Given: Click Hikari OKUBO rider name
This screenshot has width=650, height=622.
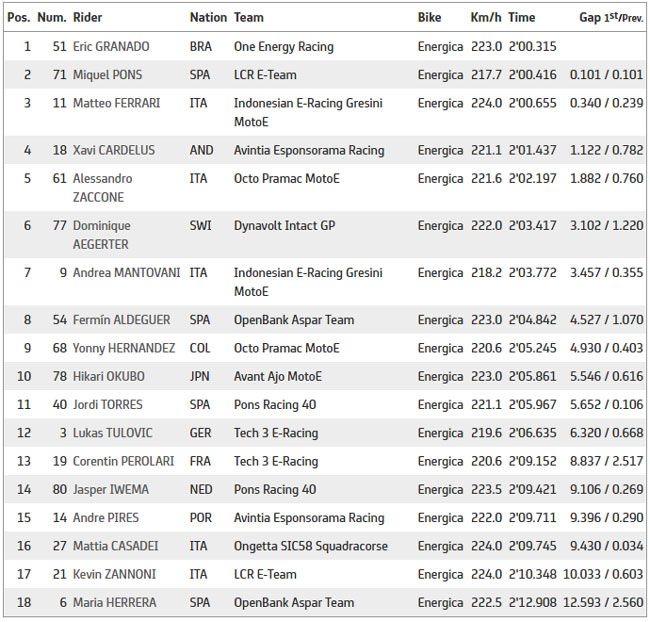Looking at the screenshot, I should coord(109,377).
